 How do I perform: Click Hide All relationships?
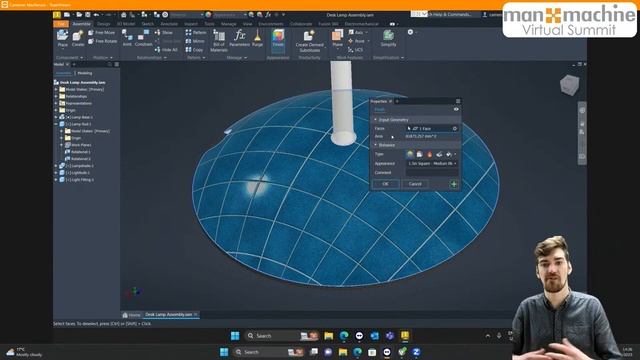pyautogui.click(x=166, y=50)
